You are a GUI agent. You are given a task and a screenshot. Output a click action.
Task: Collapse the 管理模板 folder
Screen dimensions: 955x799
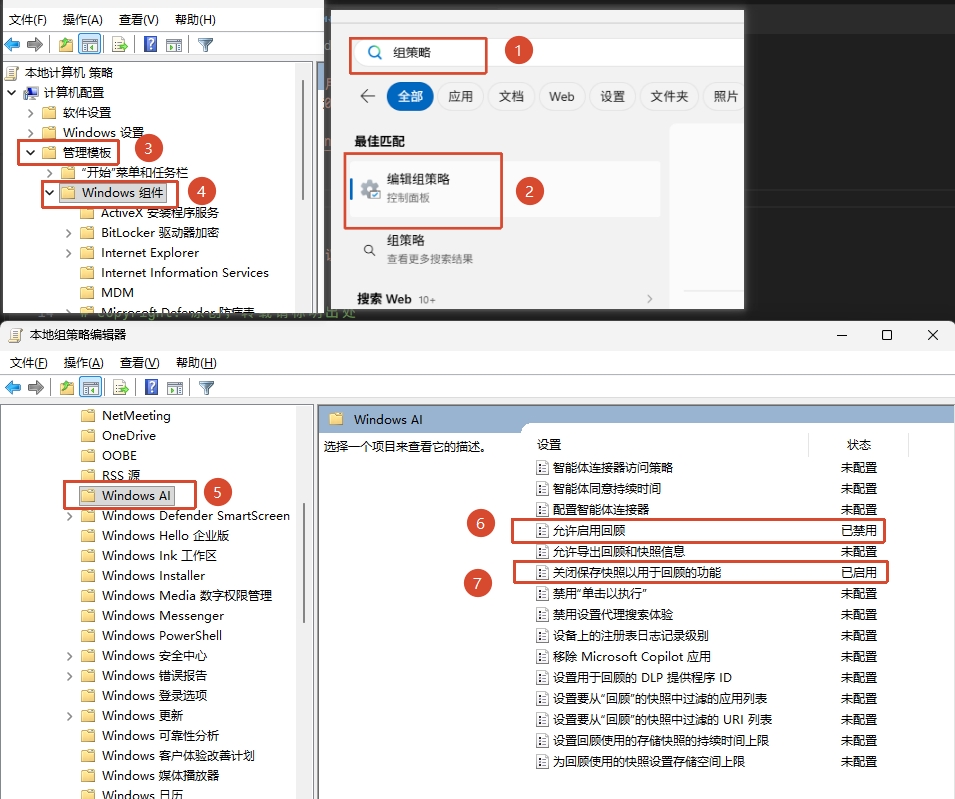click(30, 152)
